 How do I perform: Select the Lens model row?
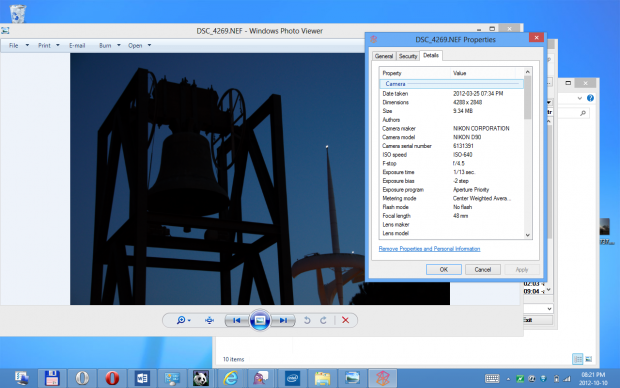(451, 233)
